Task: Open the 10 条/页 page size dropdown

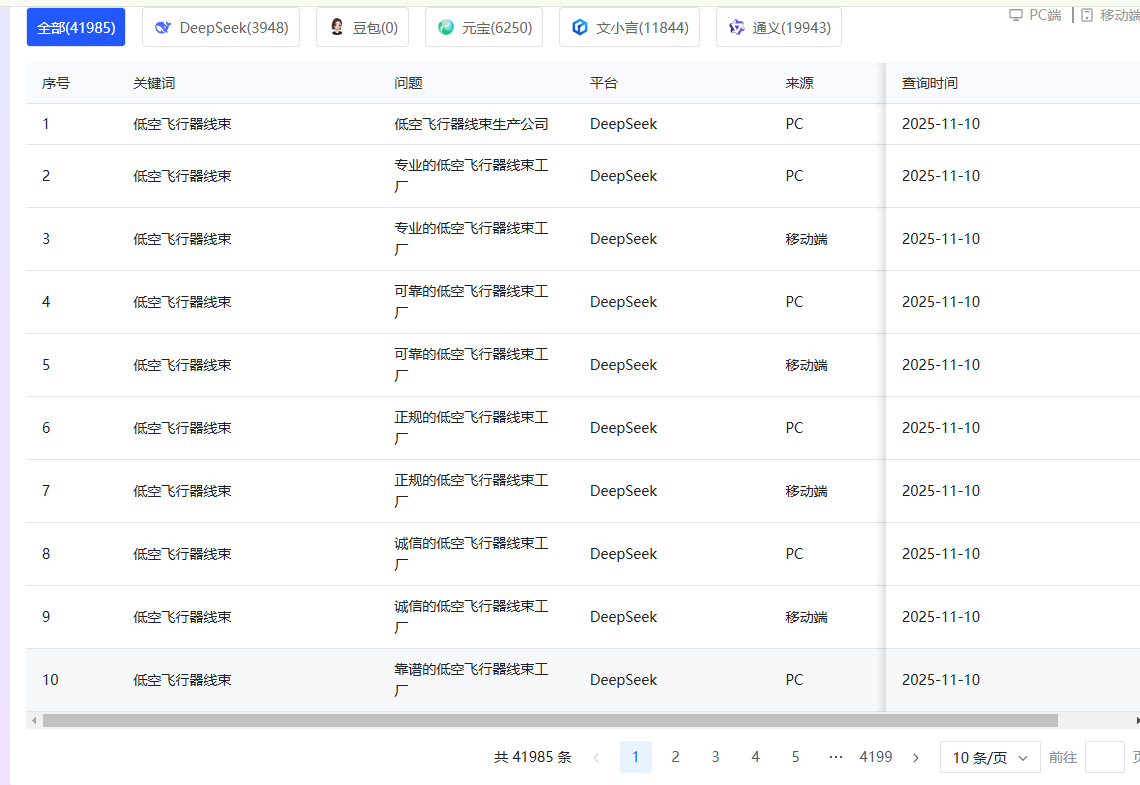Action: point(990,758)
